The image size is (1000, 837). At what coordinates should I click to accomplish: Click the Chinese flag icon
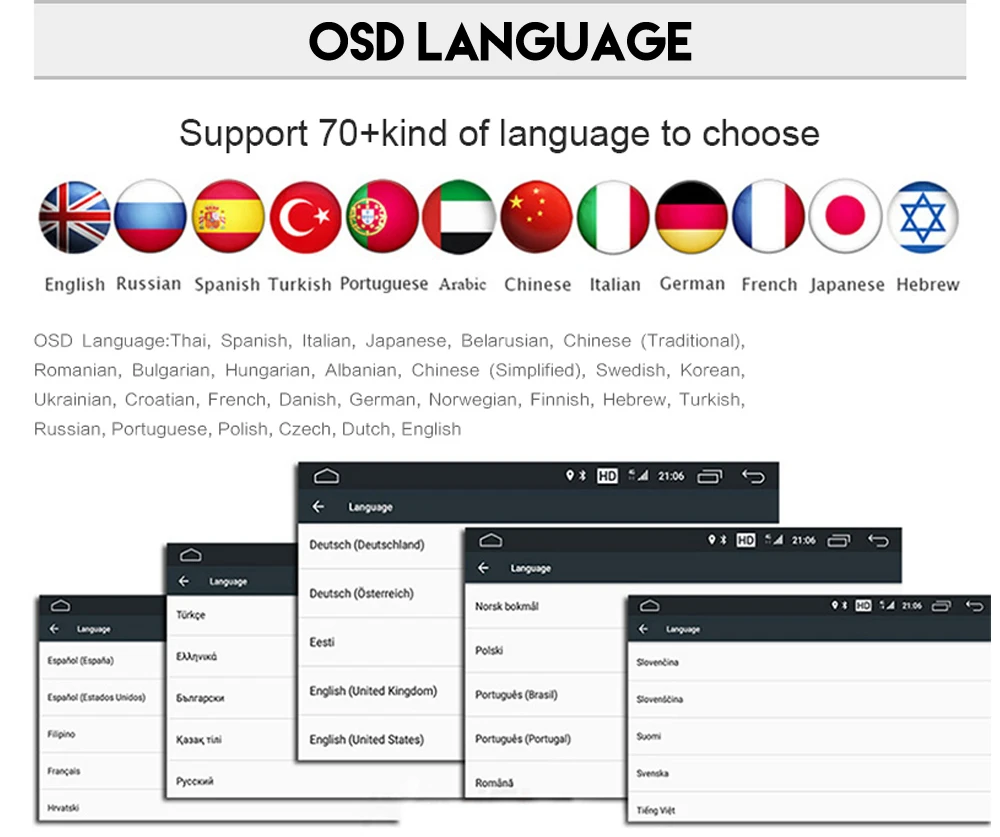coord(536,217)
